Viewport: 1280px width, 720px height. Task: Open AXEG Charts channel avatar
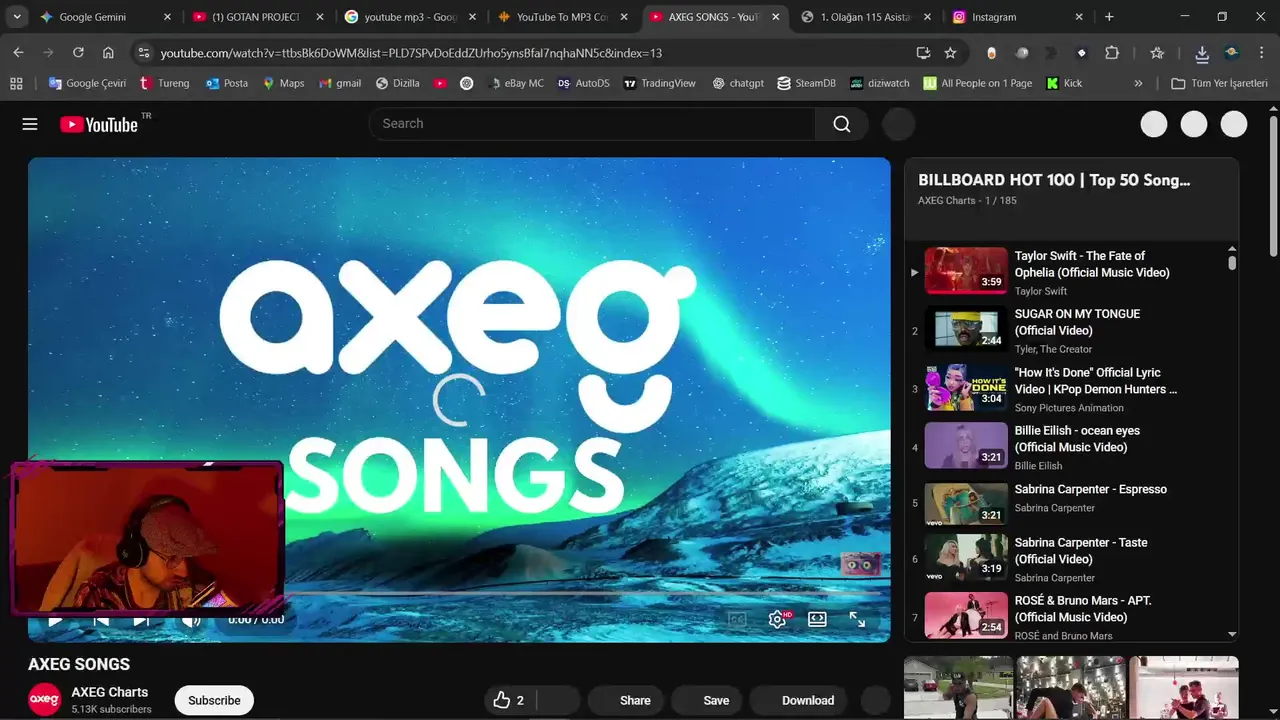click(x=44, y=700)
